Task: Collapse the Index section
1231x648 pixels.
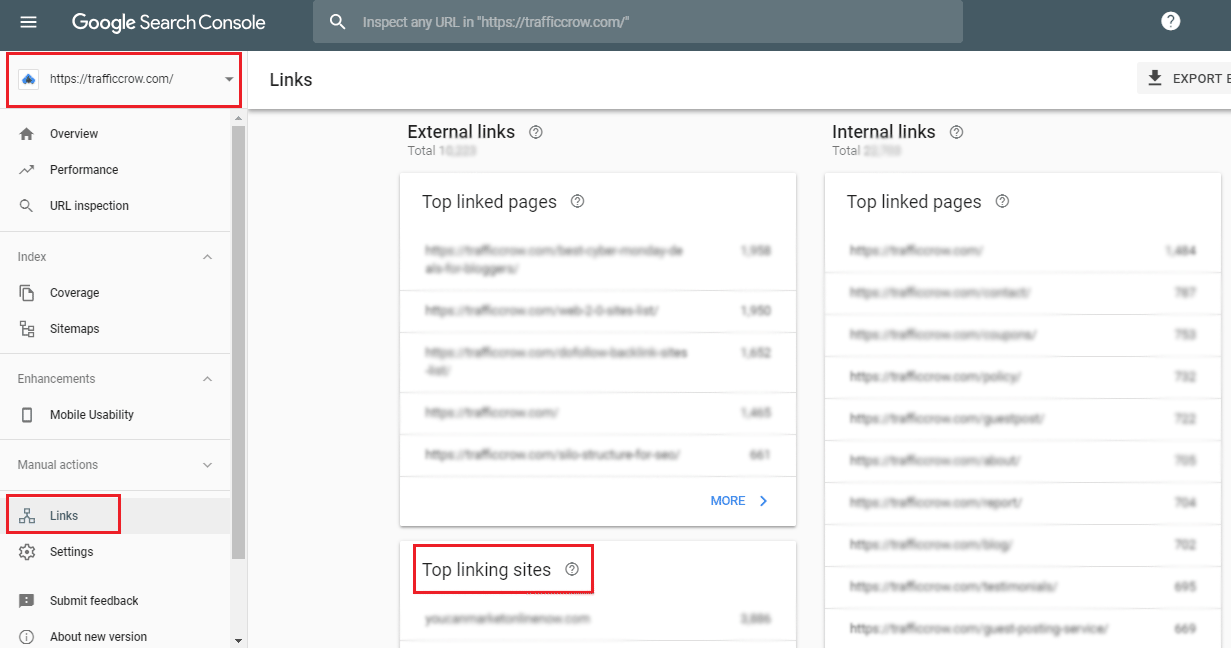Action: click(x=208, y=257)
